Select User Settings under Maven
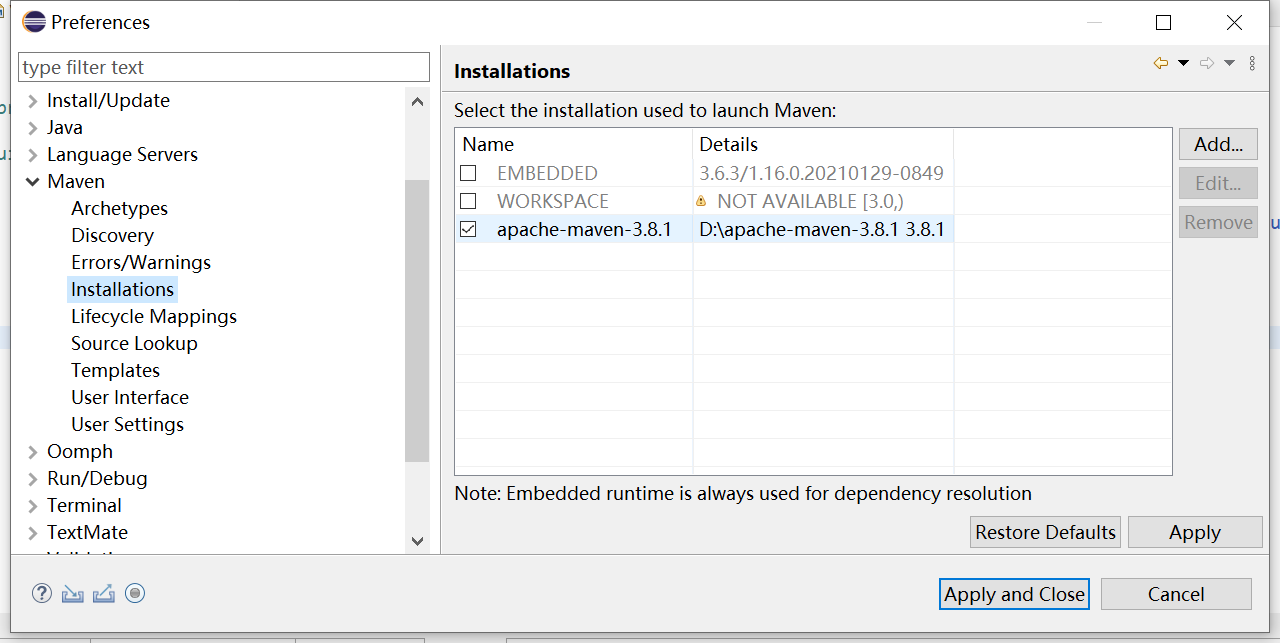This screenshot has height=643, width=1280. (127, 424)
